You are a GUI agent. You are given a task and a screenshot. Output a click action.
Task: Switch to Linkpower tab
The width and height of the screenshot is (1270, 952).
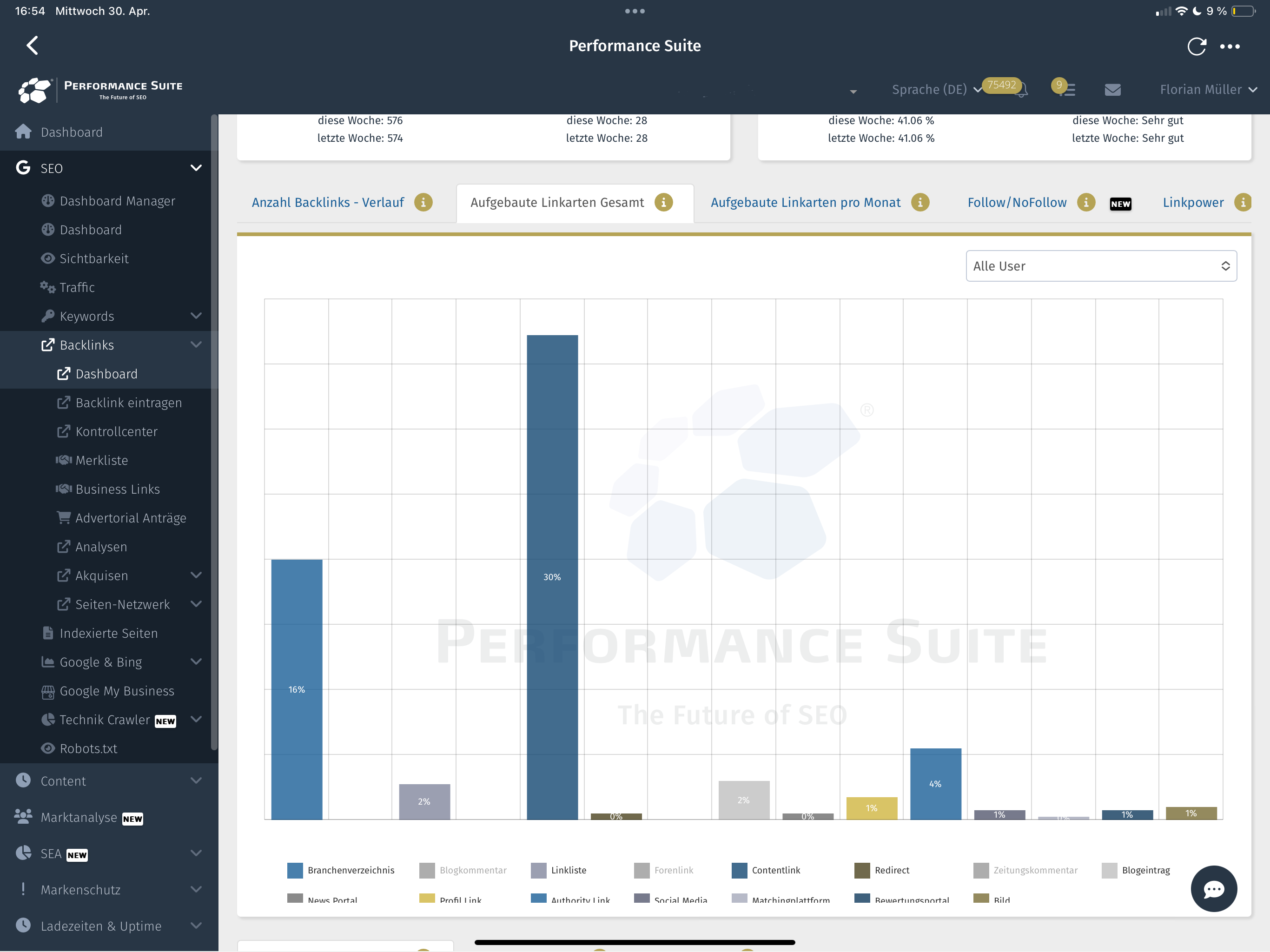click(1193, 202)
